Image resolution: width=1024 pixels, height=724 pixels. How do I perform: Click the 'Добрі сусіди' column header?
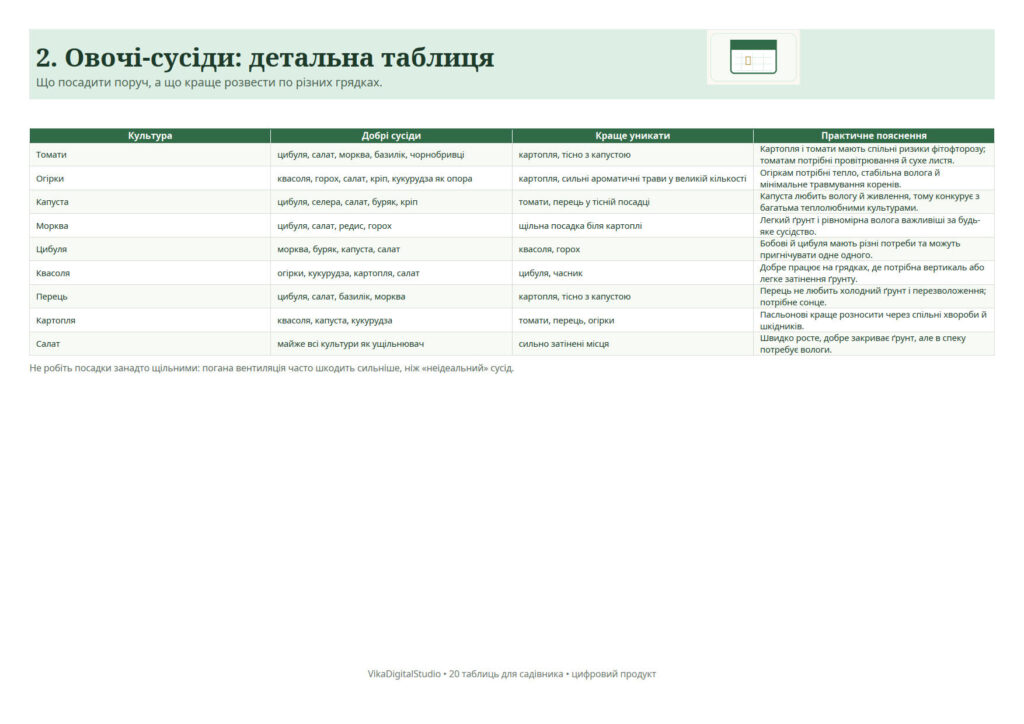click(x=391, y=136)
